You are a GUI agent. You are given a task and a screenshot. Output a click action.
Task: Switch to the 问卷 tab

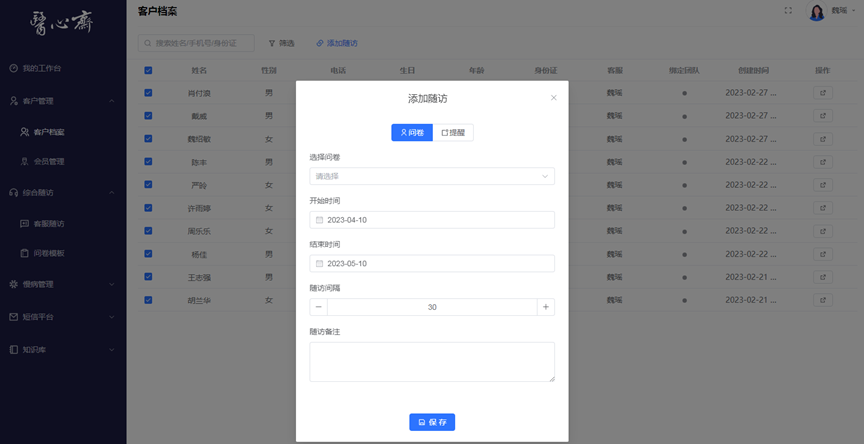coord(412,133)
